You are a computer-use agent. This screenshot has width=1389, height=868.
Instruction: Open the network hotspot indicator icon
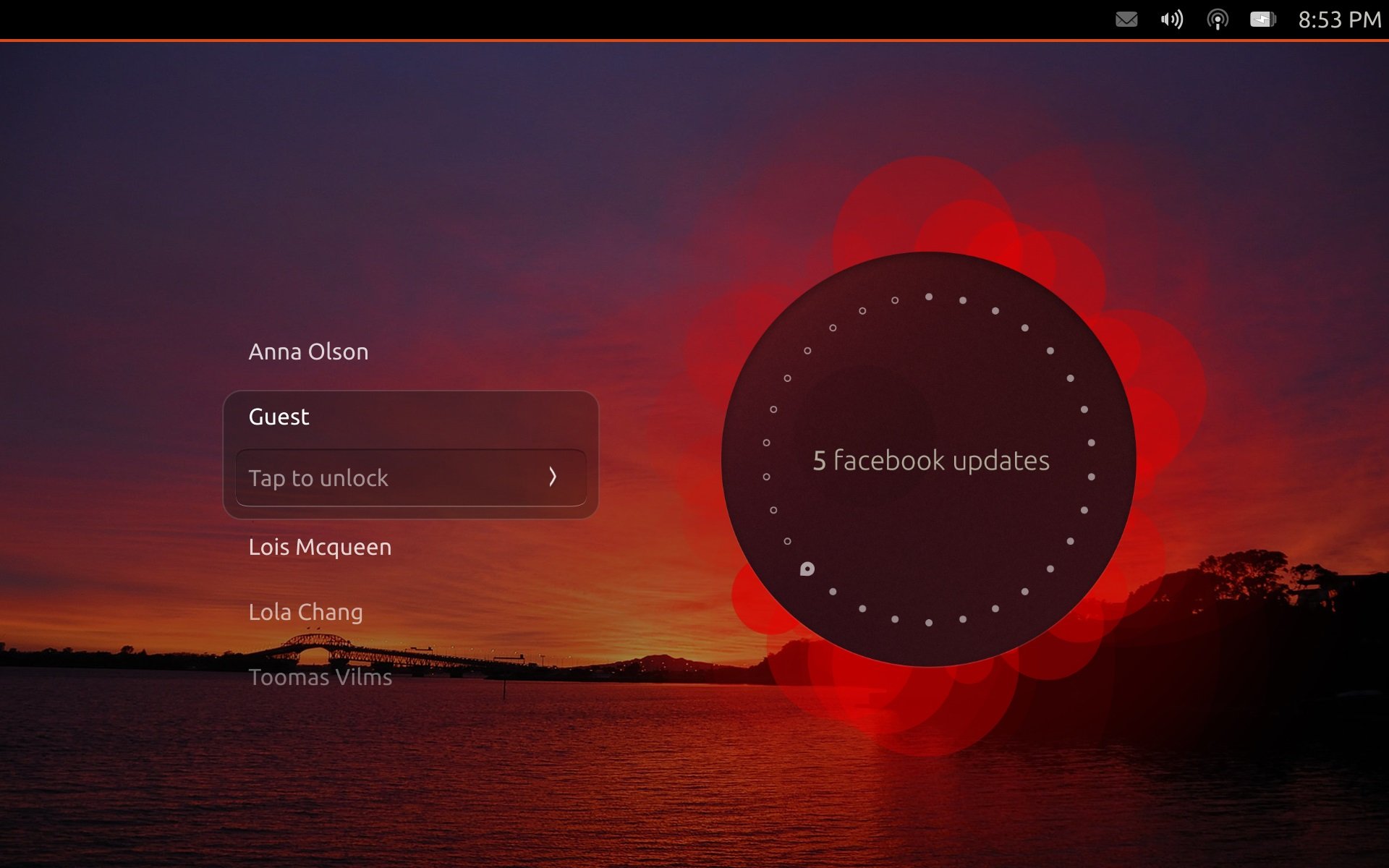click(x=1218, y=20)
